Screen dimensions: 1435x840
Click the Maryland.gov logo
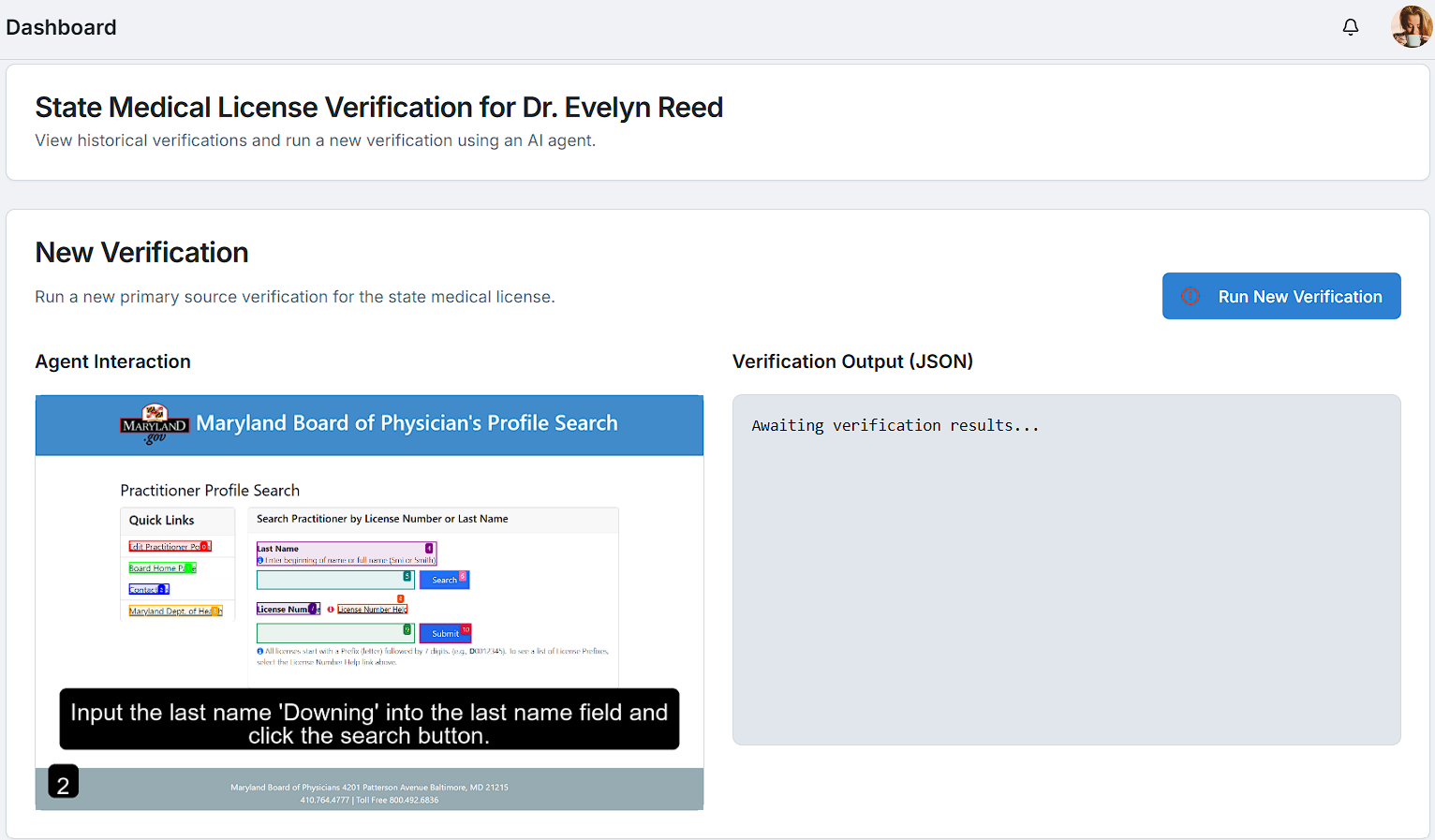point(155,424)
